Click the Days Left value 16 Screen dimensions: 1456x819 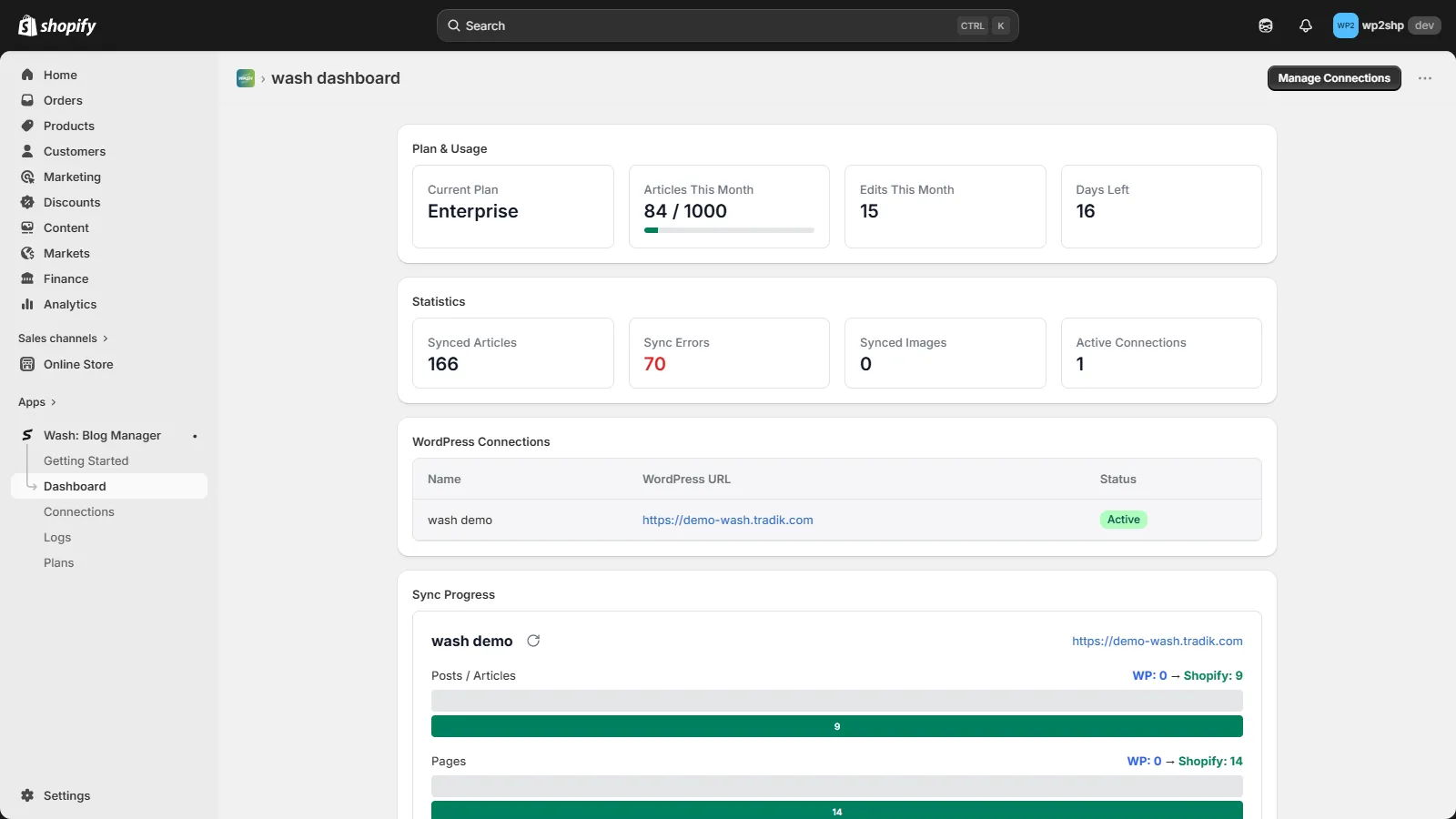[1086, 211]
